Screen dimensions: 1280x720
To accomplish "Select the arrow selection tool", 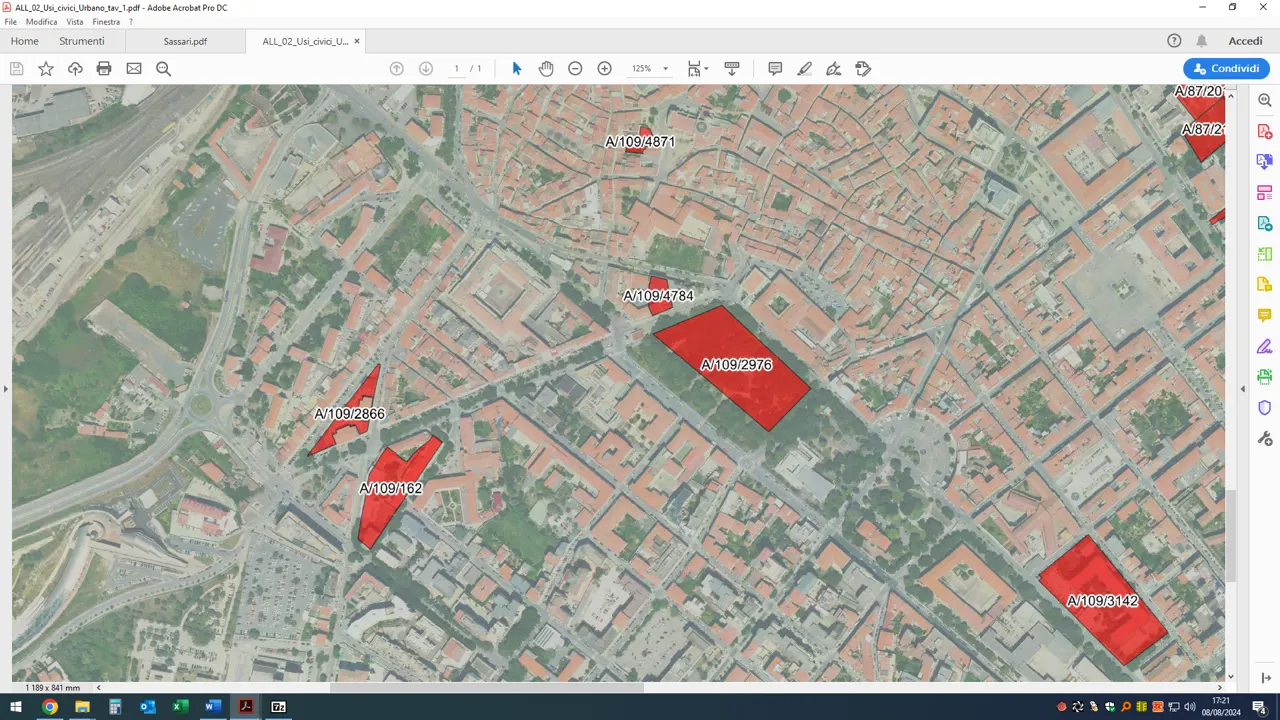I will coord(517,69).
